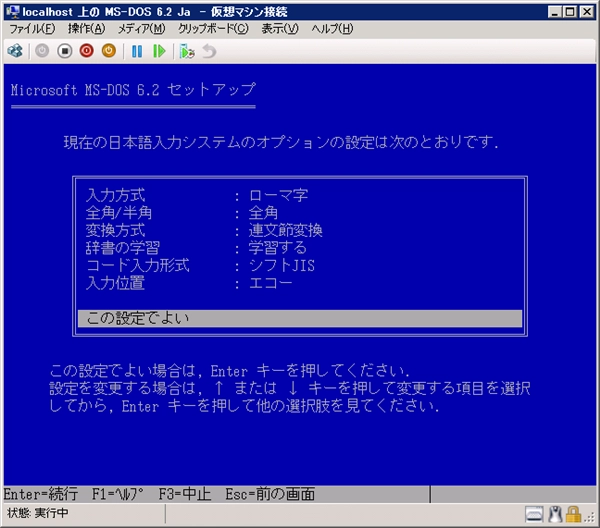600x528 pixels.
Task: Click the keyboard status icon at the bottom
Action: click(x=534, y=515)
